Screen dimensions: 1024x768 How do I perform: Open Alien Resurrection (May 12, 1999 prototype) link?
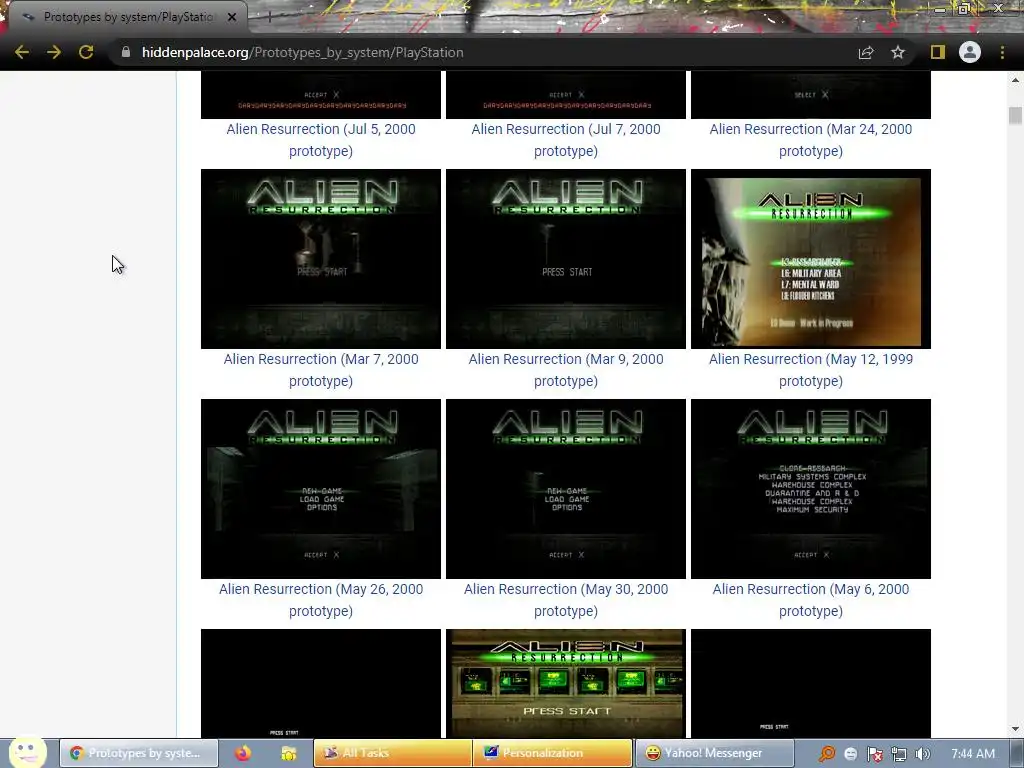click(810, 370)
